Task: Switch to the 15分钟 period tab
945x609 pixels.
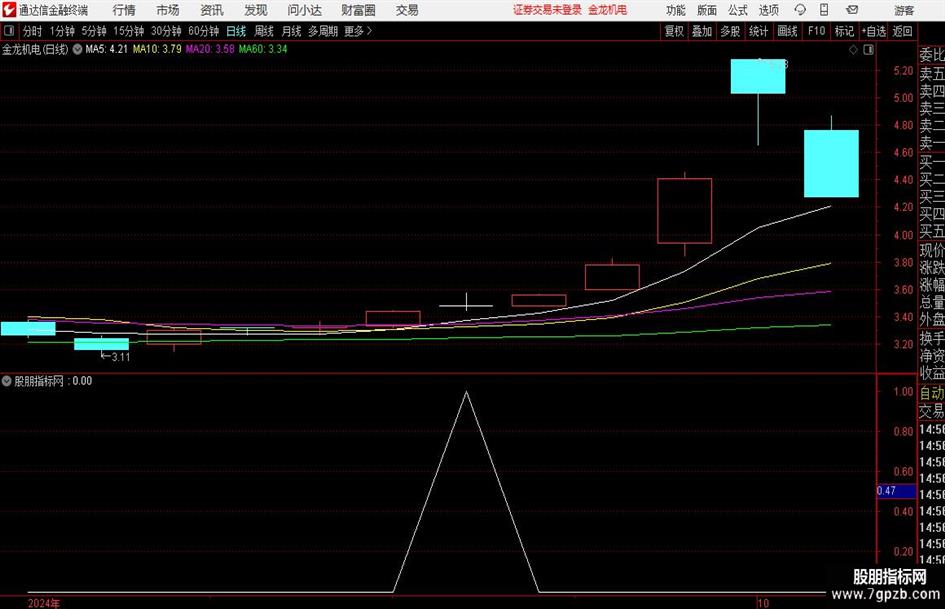Action: coord(128,31)
